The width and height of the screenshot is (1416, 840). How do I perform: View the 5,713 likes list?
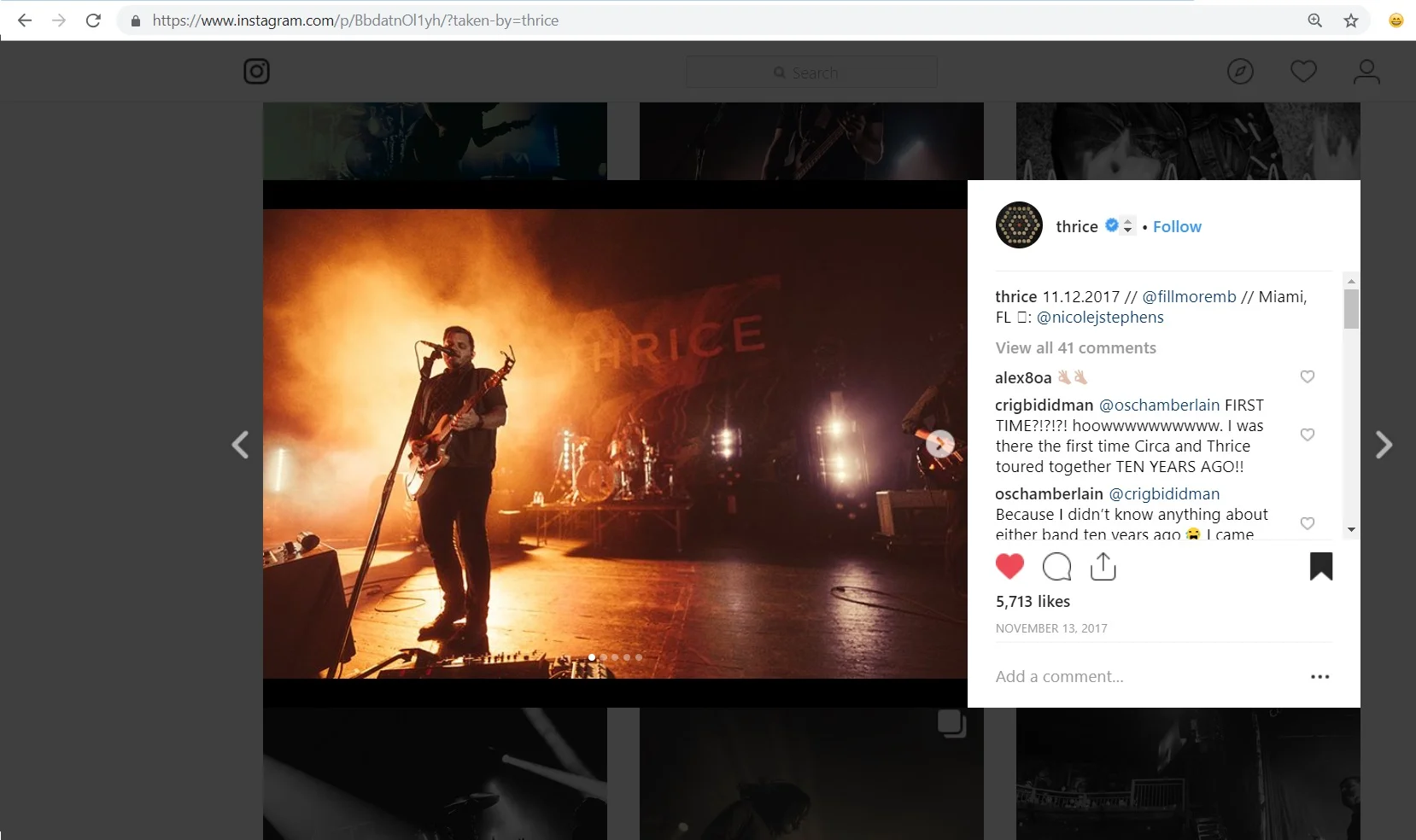pos(1033,601)
